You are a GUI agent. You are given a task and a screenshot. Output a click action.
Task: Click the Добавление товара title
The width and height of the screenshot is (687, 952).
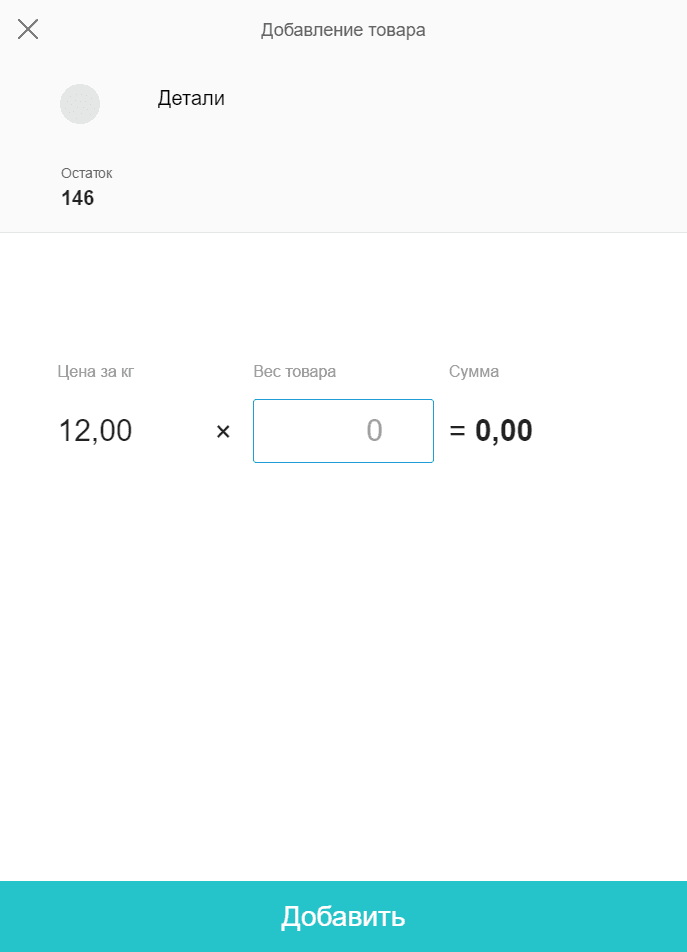343,30
